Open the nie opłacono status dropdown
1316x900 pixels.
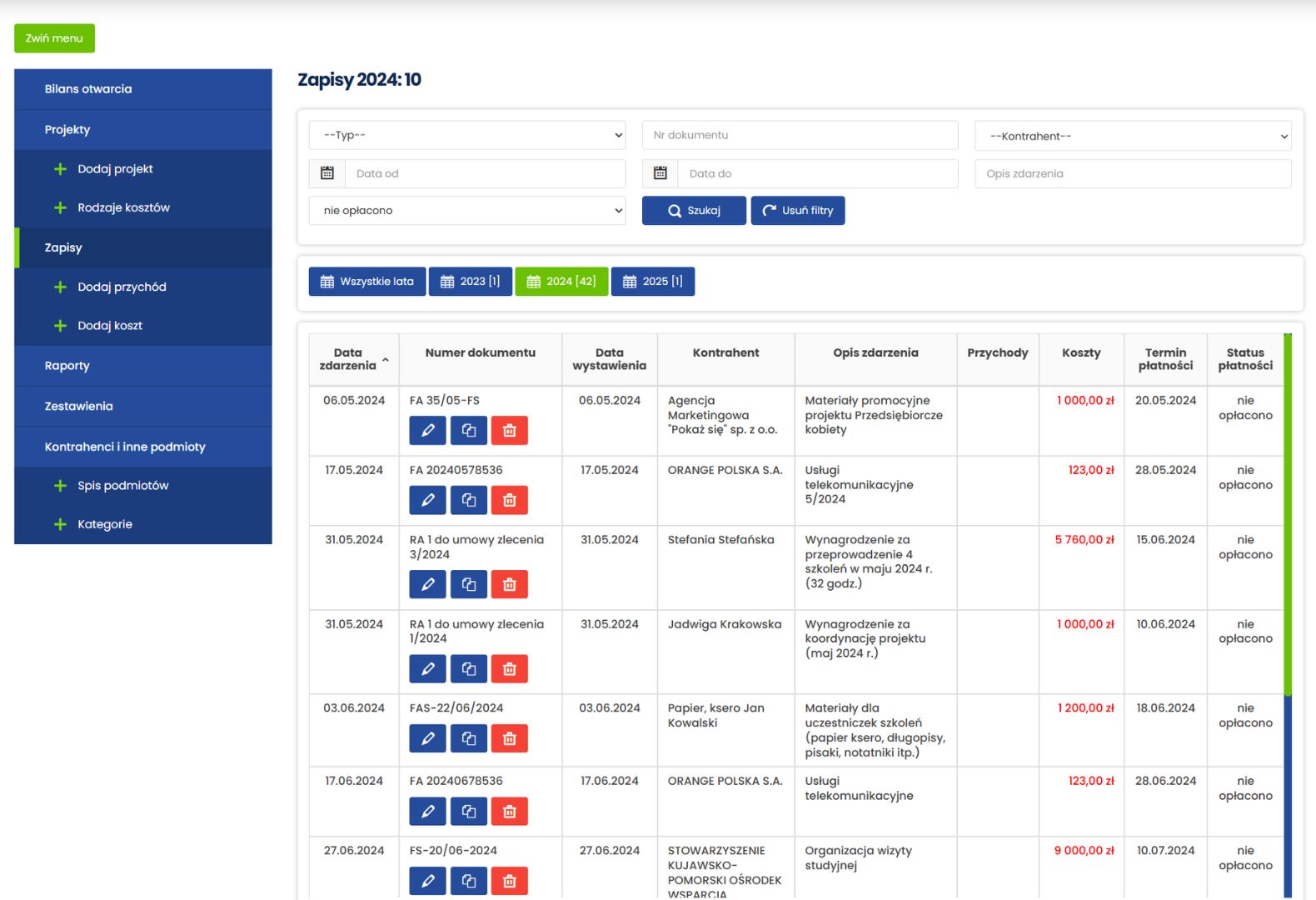click(x=467, y=211)
